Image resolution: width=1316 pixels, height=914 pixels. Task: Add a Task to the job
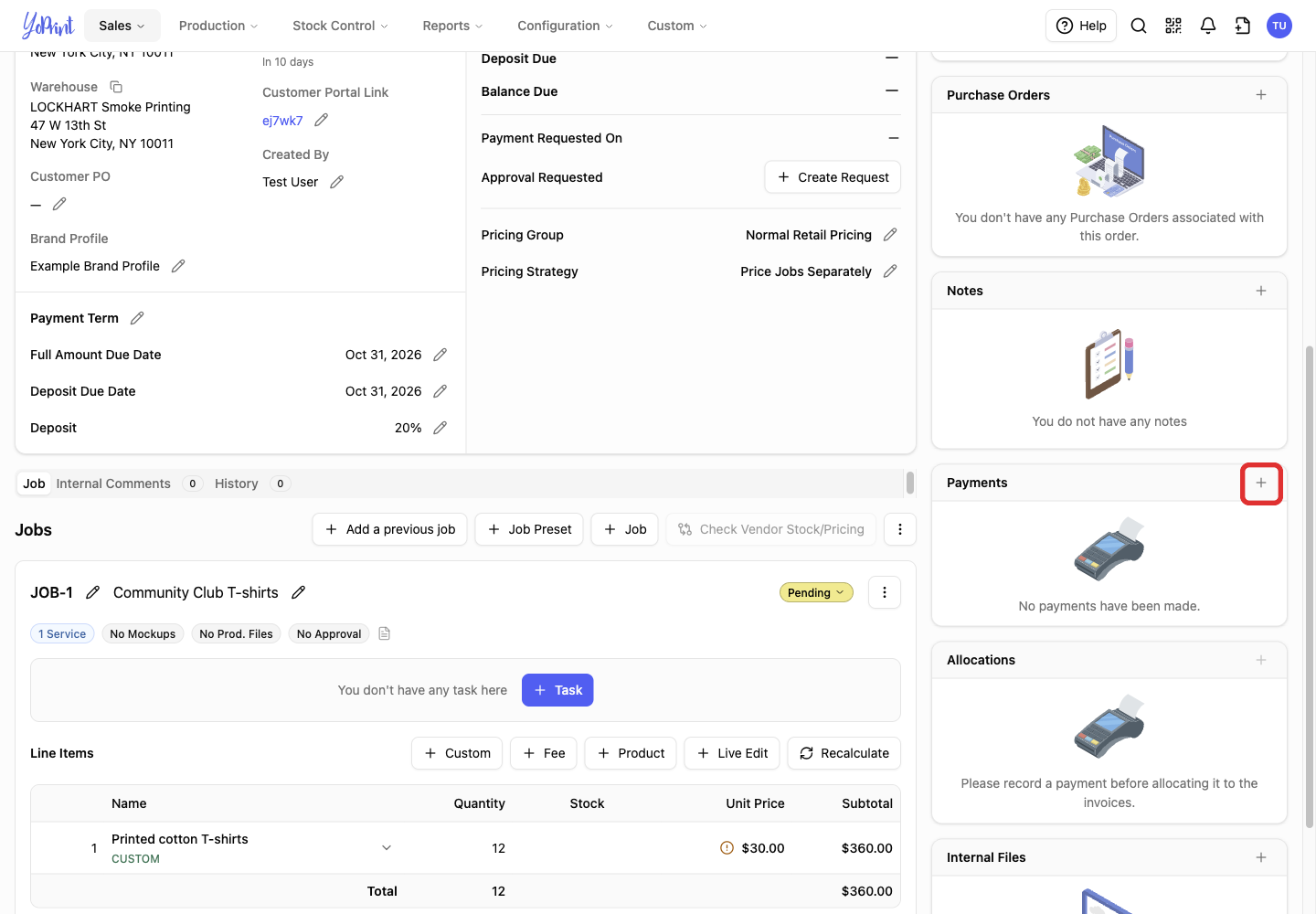557,690
